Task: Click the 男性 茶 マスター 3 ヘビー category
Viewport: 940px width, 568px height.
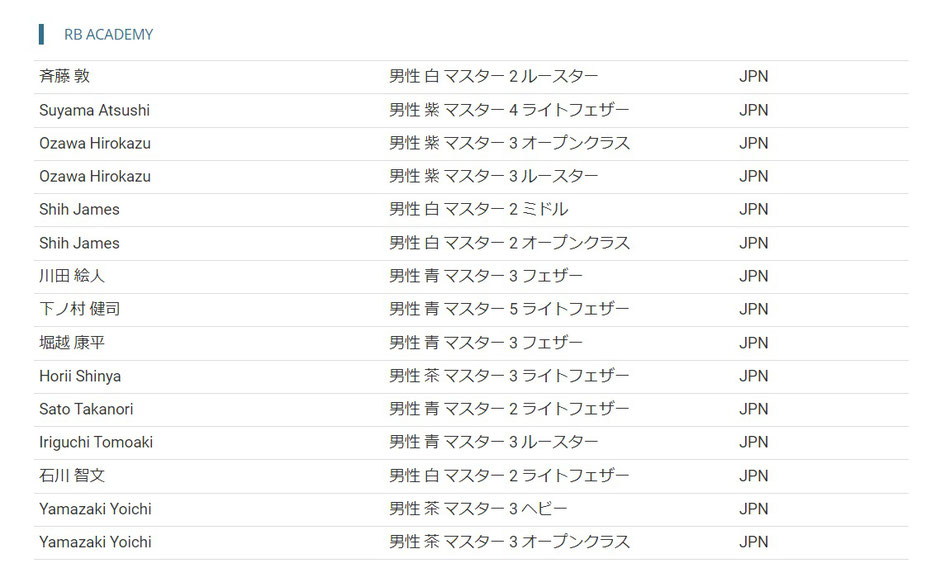Action: 478,509
